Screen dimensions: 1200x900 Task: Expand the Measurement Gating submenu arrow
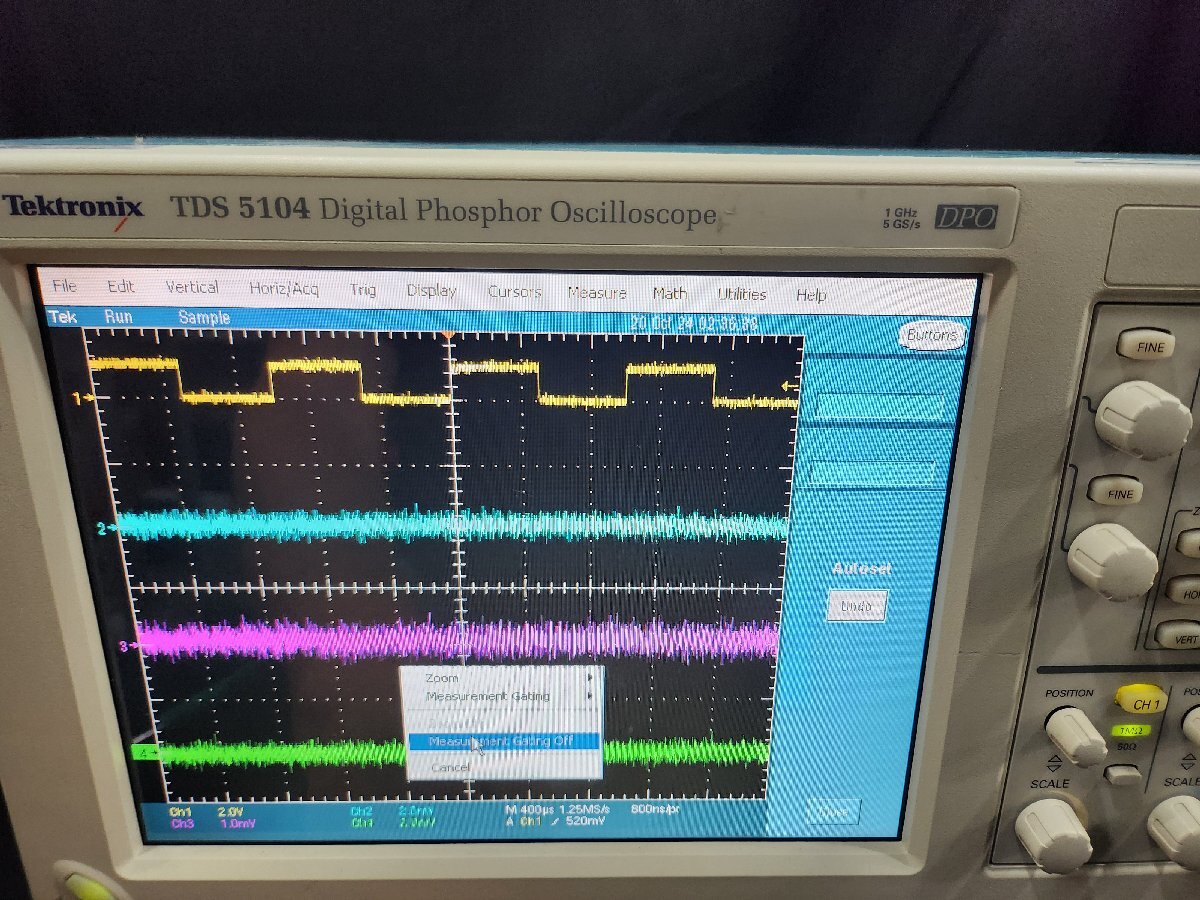pos(590,697)
